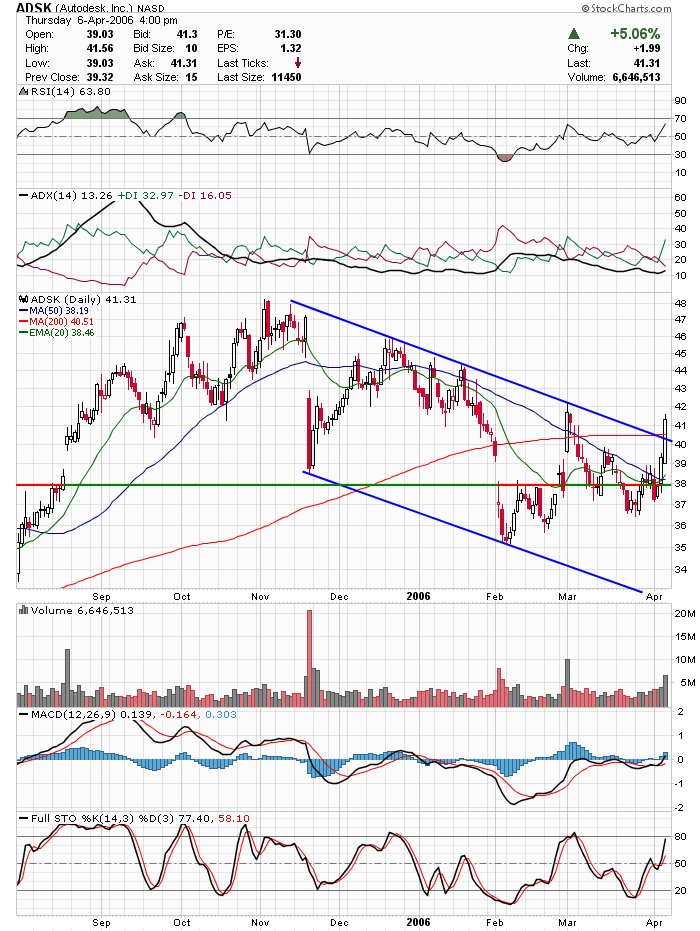Click the 2006 label on price chart axis
The width and height of the screenshot is (700, 931).
pos(418,596)
